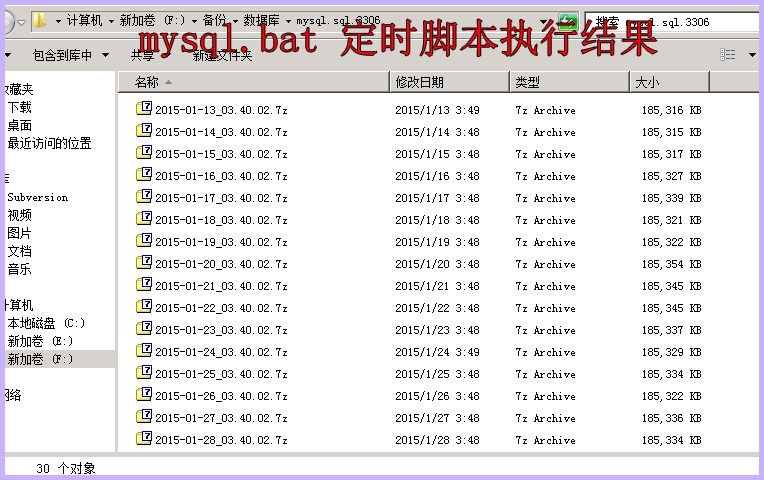Click 7z icon of 2015-01-27_03.40.02.7z
Screen dimensions: 764x480
144,416
